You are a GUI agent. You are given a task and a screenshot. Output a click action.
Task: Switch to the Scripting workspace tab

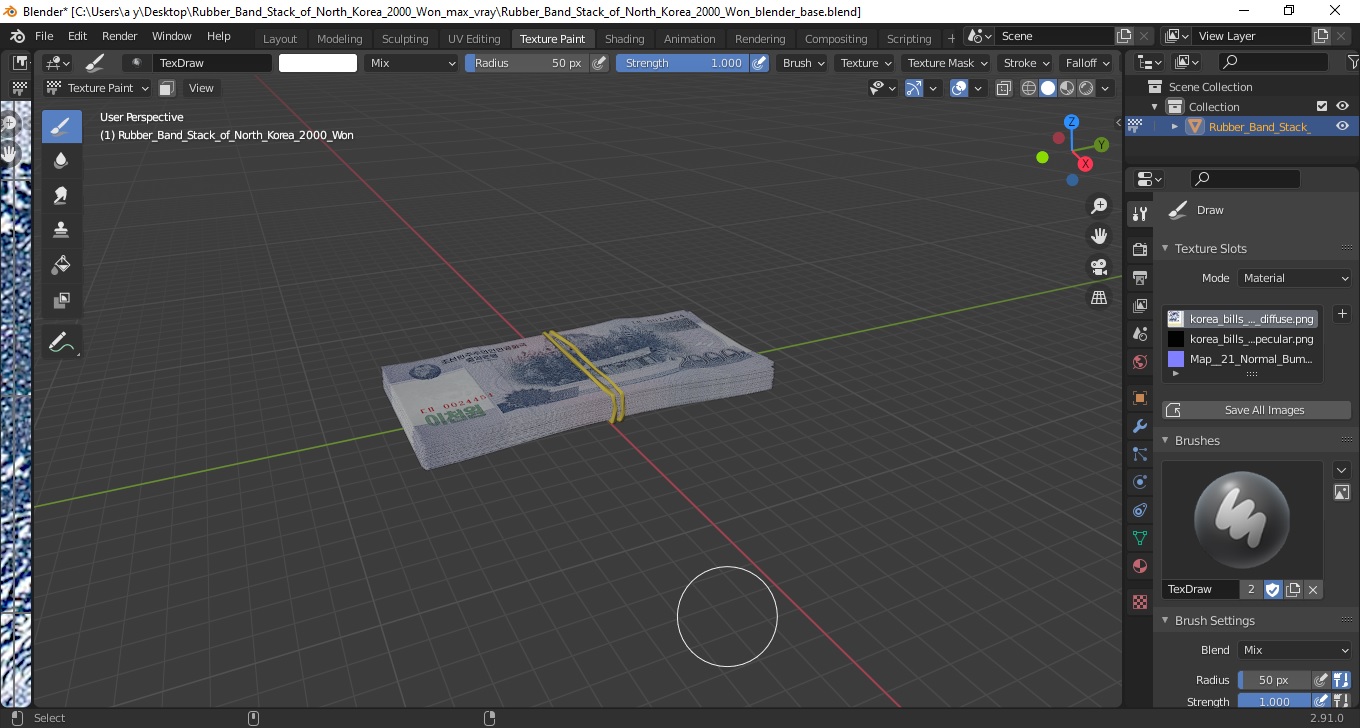point(909,39)
